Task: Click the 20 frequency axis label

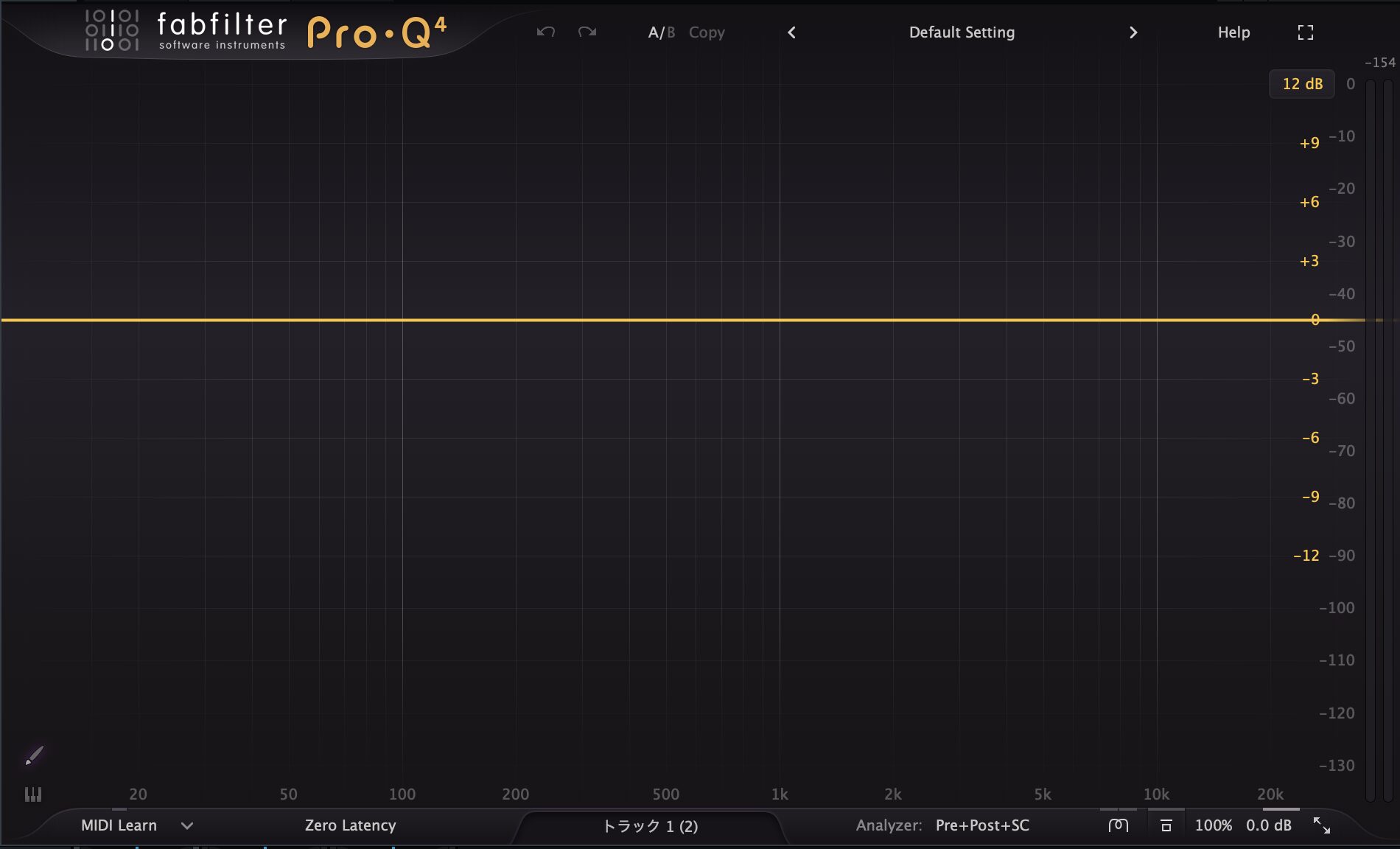Action: [x=138, y=794]
